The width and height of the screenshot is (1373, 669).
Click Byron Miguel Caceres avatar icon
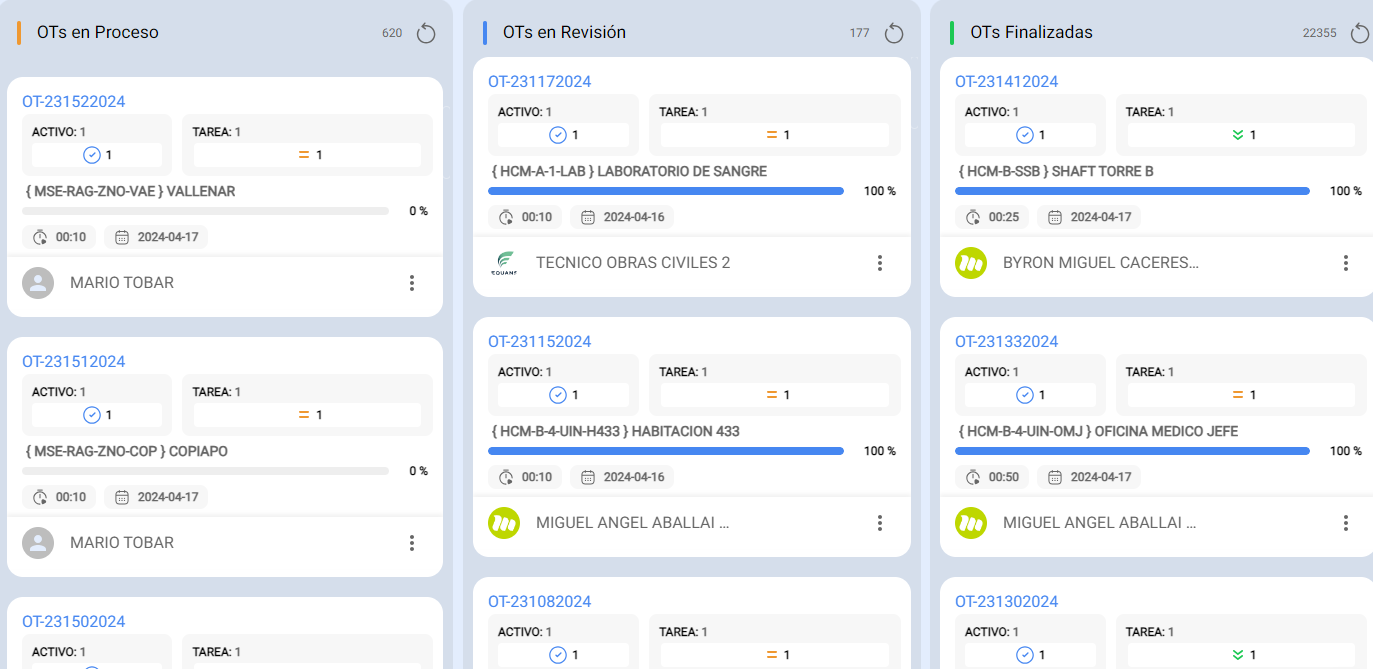pos(971,263)
